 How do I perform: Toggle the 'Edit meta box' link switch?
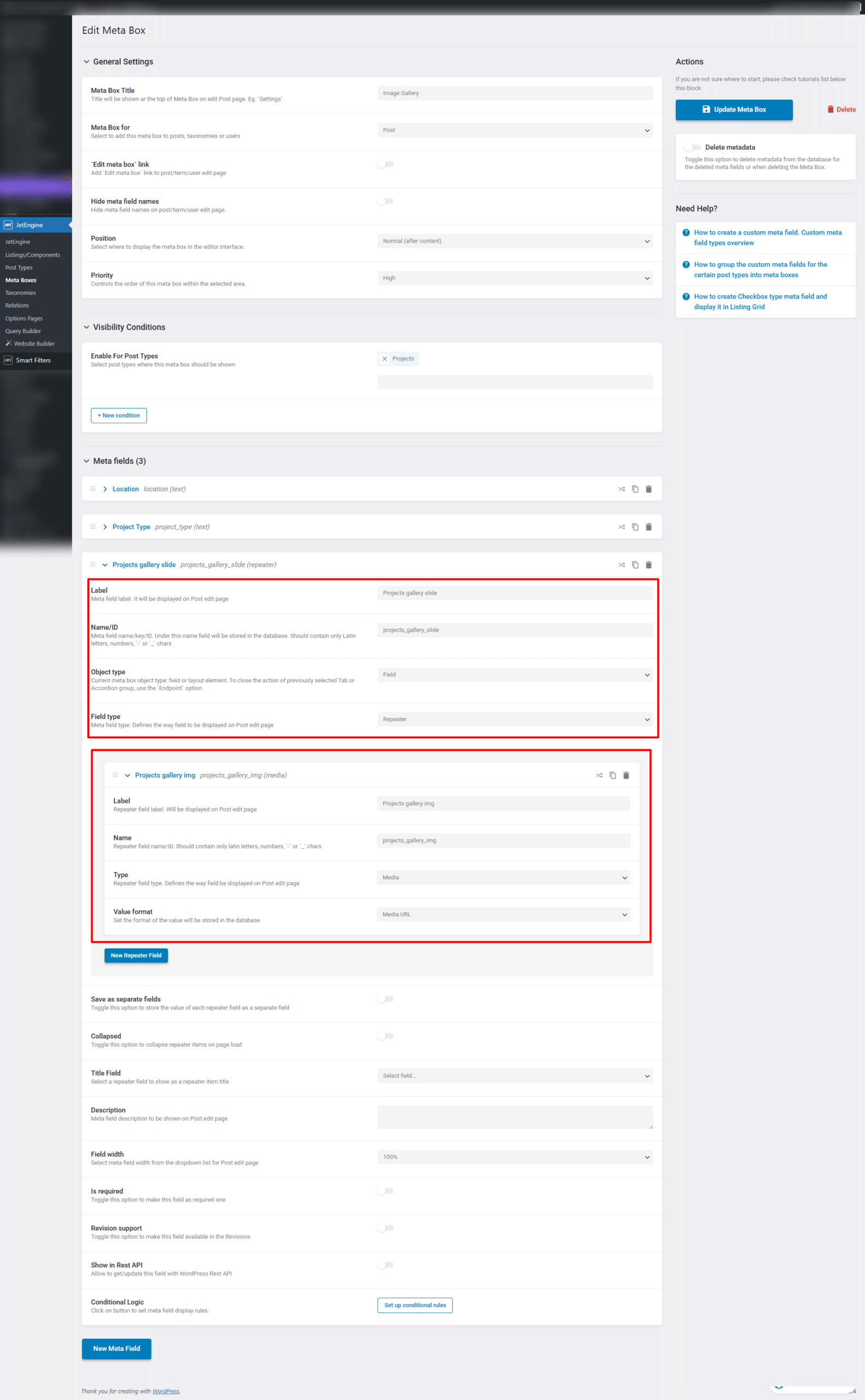coord(385,164)
